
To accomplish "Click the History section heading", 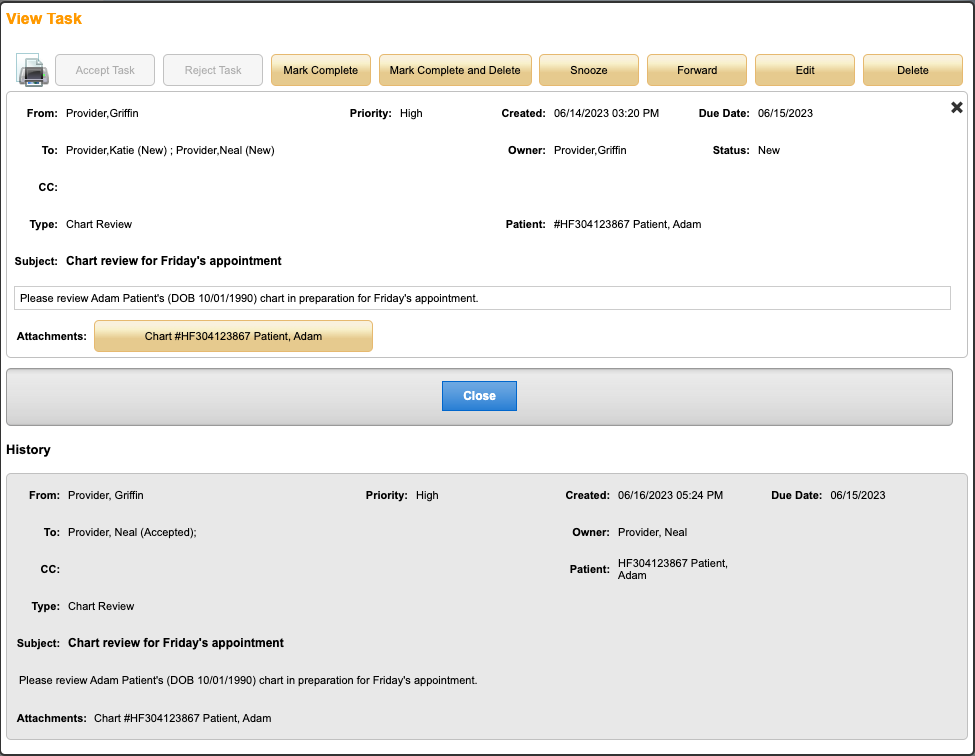I will 29,450.
